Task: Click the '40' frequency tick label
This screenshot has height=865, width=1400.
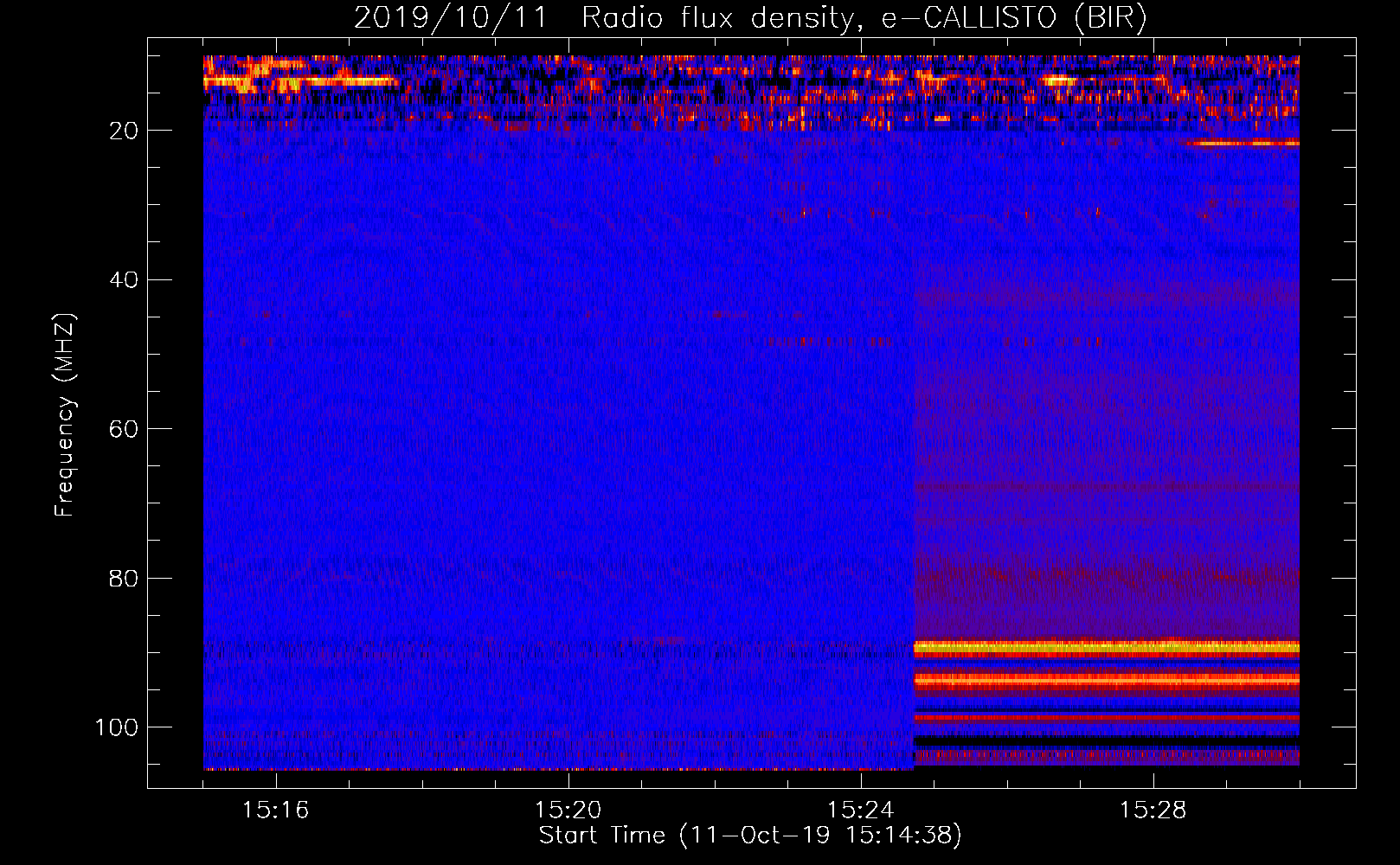Action: pyautogui.click(x=124, y=280)
